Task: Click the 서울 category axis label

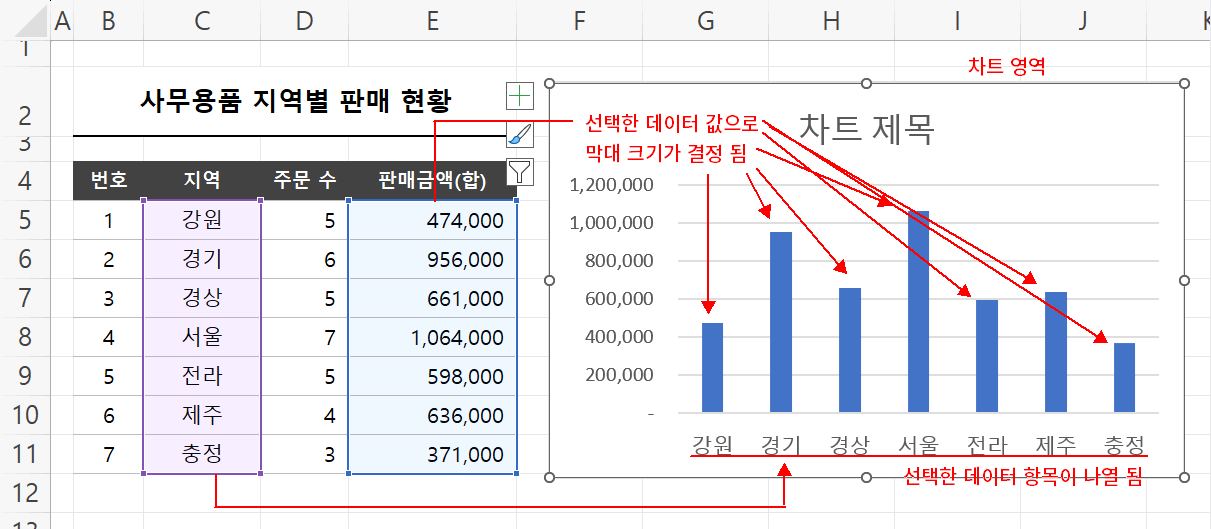Action: pyautogui.click(x=918, y=444)
